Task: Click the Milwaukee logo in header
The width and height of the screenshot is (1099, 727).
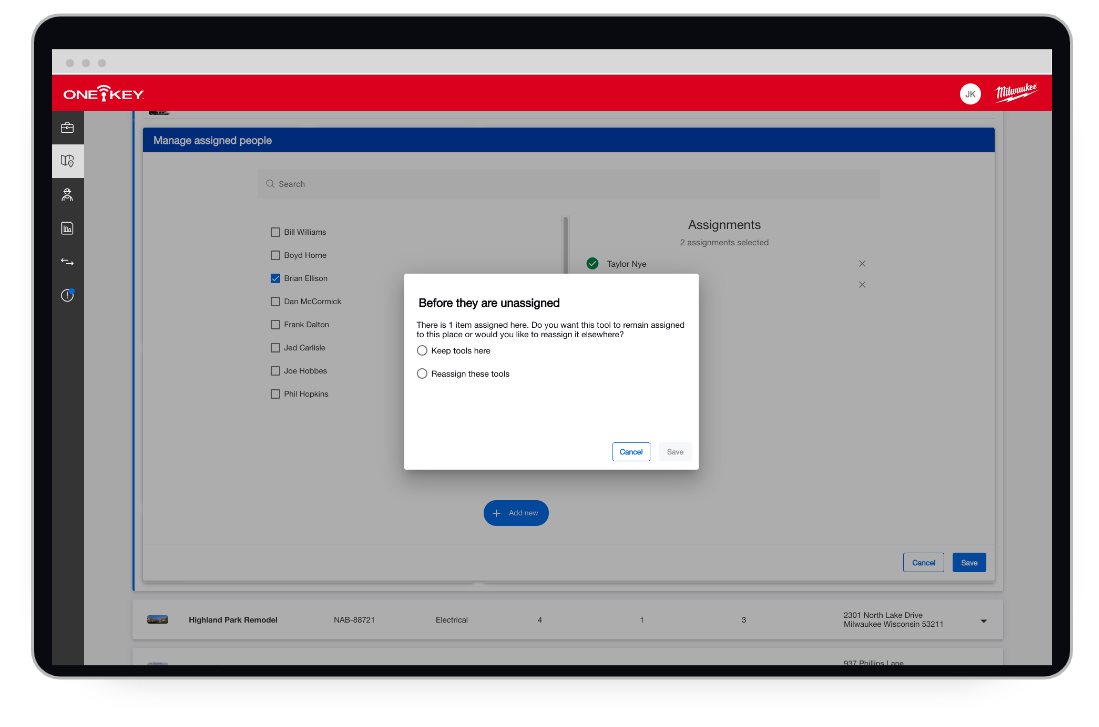Action: point(1015,94)
